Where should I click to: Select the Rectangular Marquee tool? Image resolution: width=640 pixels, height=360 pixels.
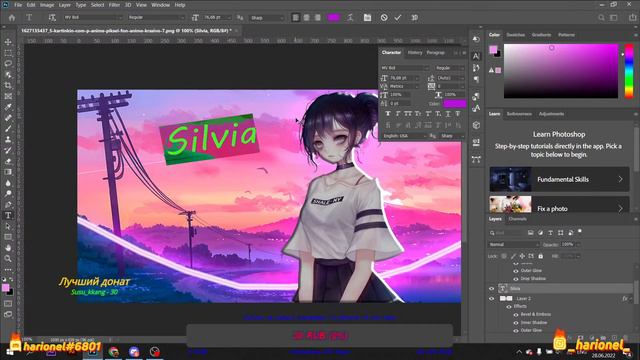(8, 53)
